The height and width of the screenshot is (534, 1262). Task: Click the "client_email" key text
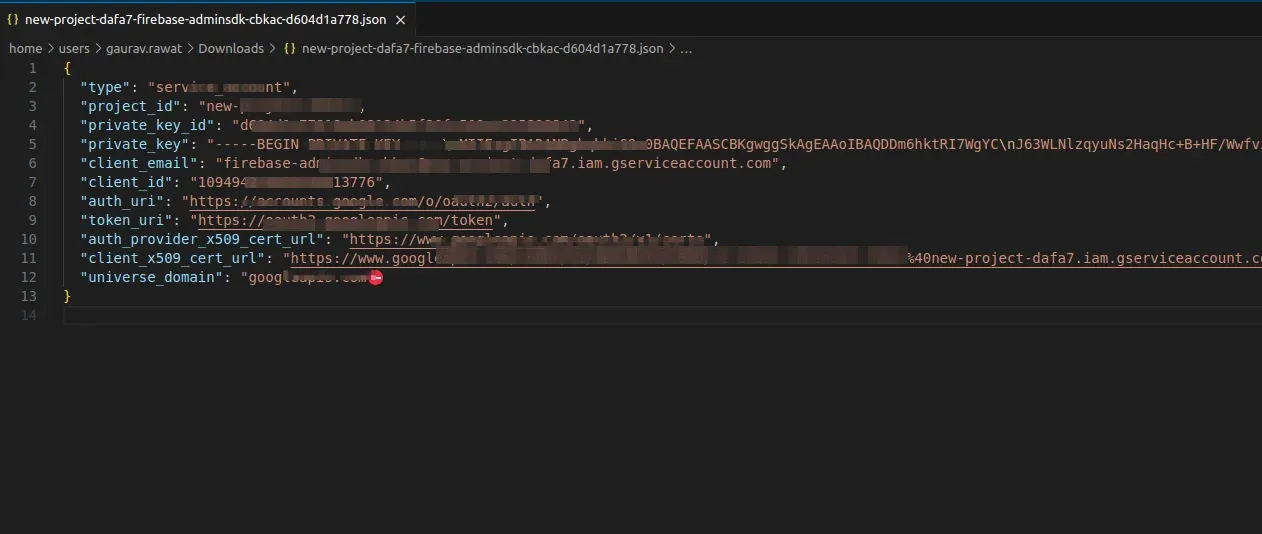pyautogui.click(x=139, y=163)
